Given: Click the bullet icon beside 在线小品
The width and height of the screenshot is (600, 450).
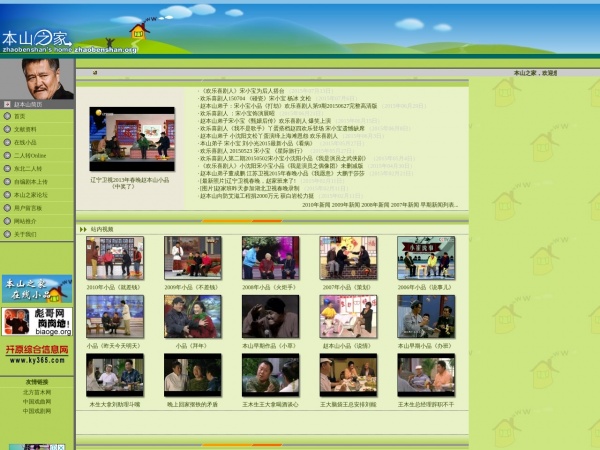Looking at the screenshot, I should click(x=7, y=142).
